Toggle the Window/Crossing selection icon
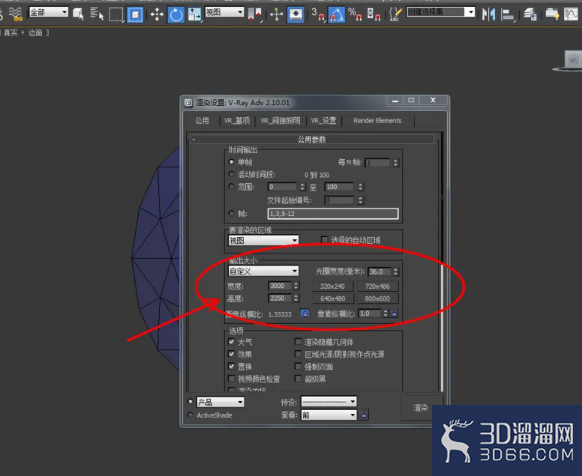 point(135,15)
